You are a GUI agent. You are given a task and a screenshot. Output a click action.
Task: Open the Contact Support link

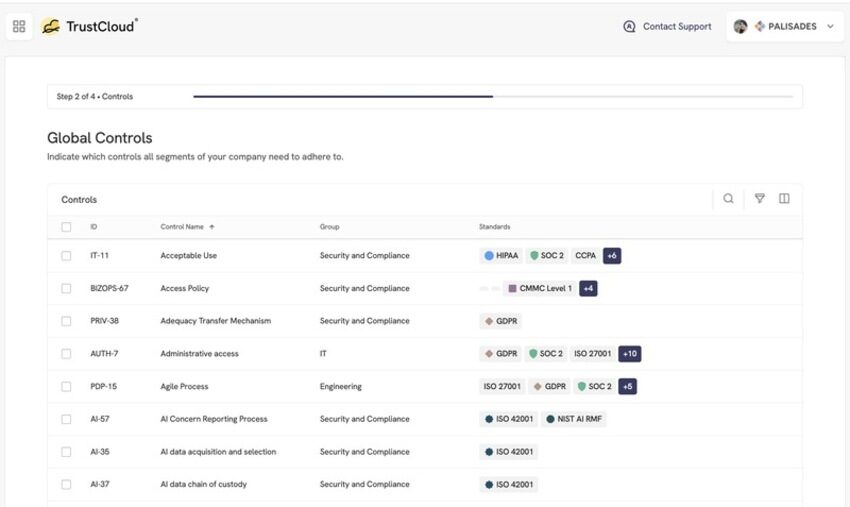pyautogui.click(x=677, y=26)
